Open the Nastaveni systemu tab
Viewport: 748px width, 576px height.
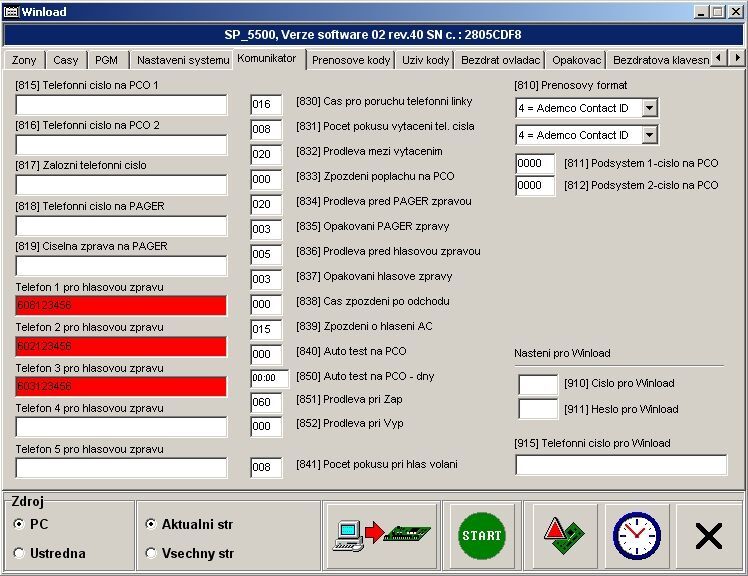182,60
